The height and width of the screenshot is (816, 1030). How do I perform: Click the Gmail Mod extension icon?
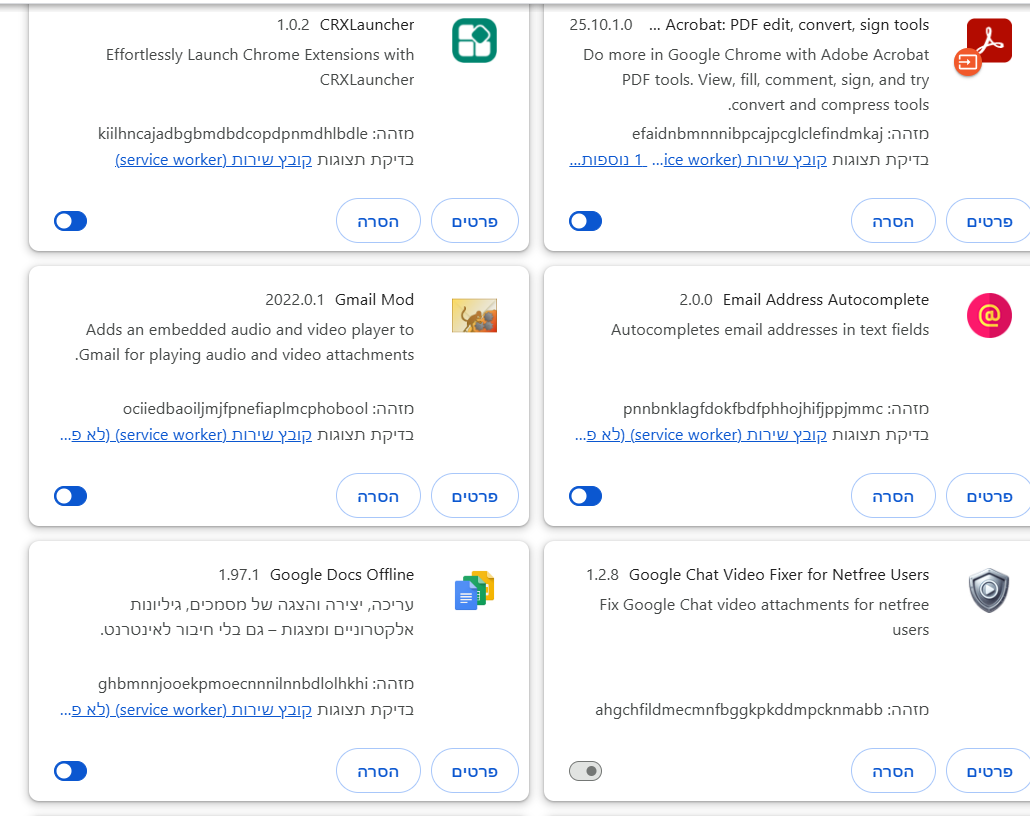point(474,316)
